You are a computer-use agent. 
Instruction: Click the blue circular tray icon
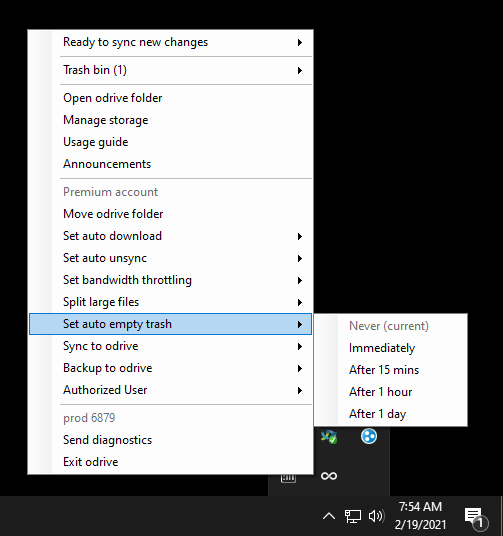(x=369, y=436)
